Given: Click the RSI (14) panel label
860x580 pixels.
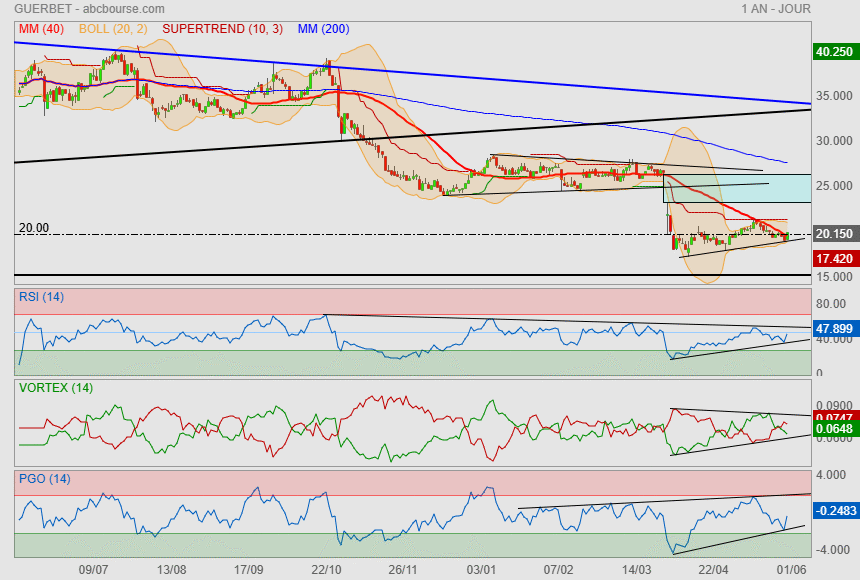Looking at the screenshot, I should coord(42,296).
